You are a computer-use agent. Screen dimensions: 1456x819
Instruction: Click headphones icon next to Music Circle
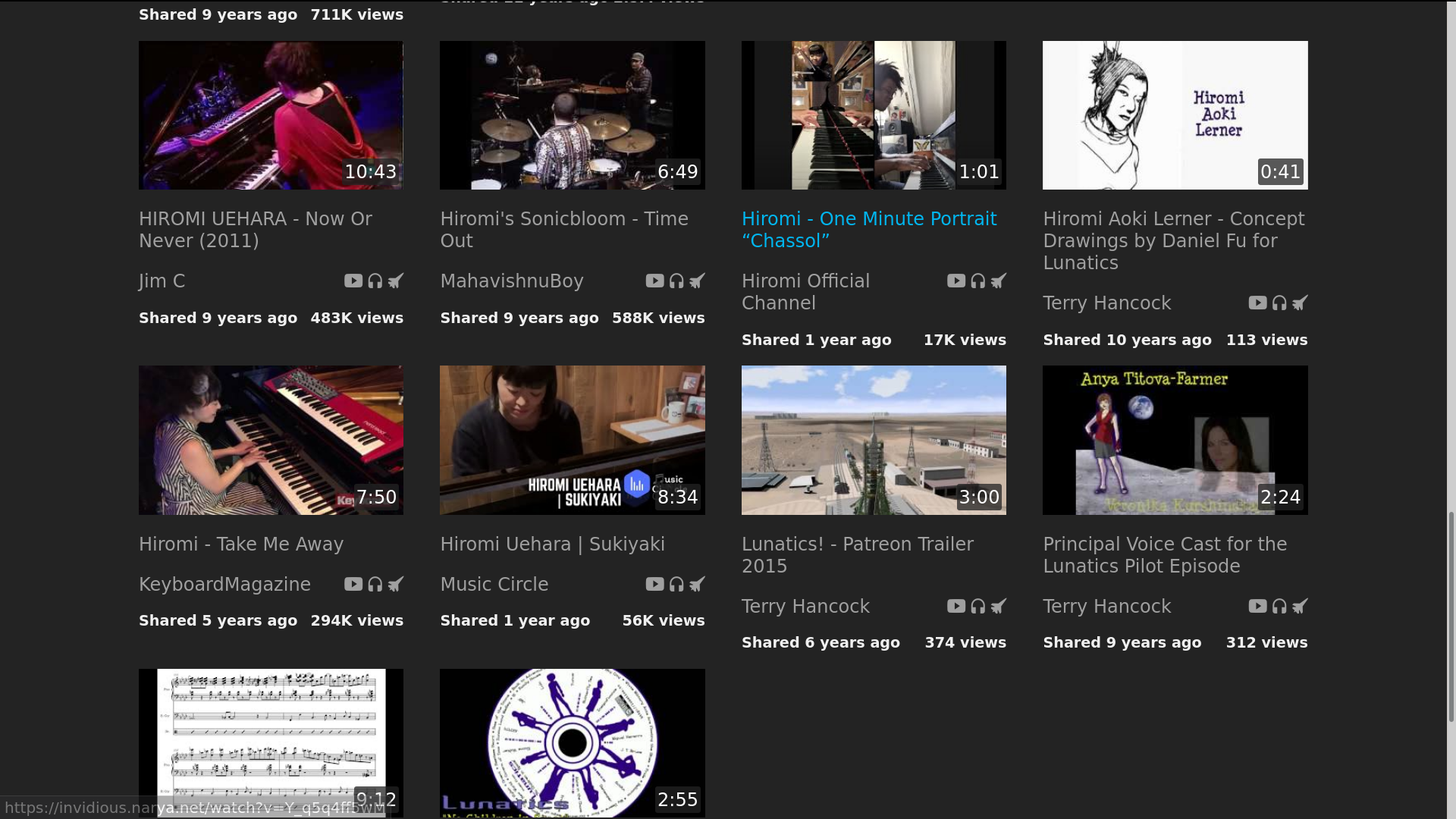coord(676,585)
